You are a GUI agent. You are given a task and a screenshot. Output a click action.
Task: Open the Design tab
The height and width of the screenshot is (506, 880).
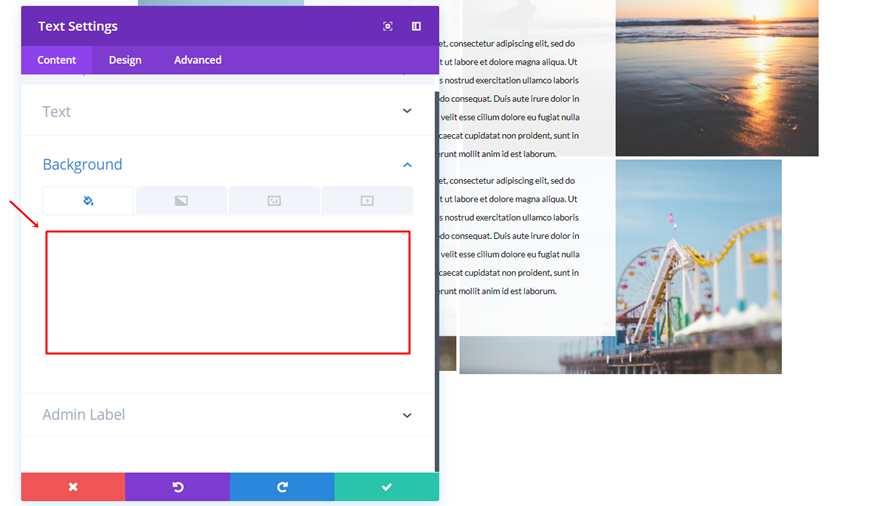pyautogui.click(x=125, y=60)
